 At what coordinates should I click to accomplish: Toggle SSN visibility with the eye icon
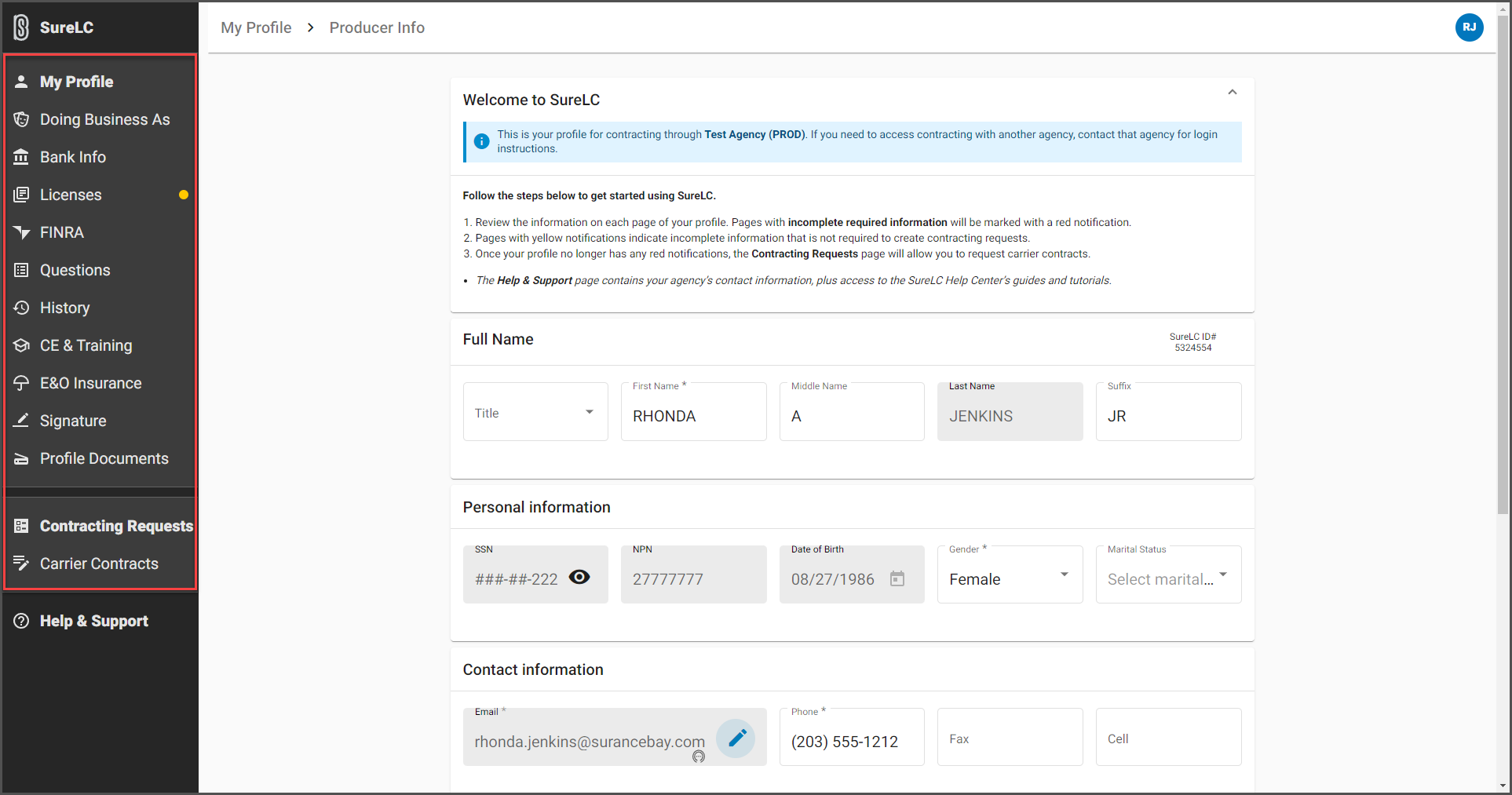coord(579,577)
